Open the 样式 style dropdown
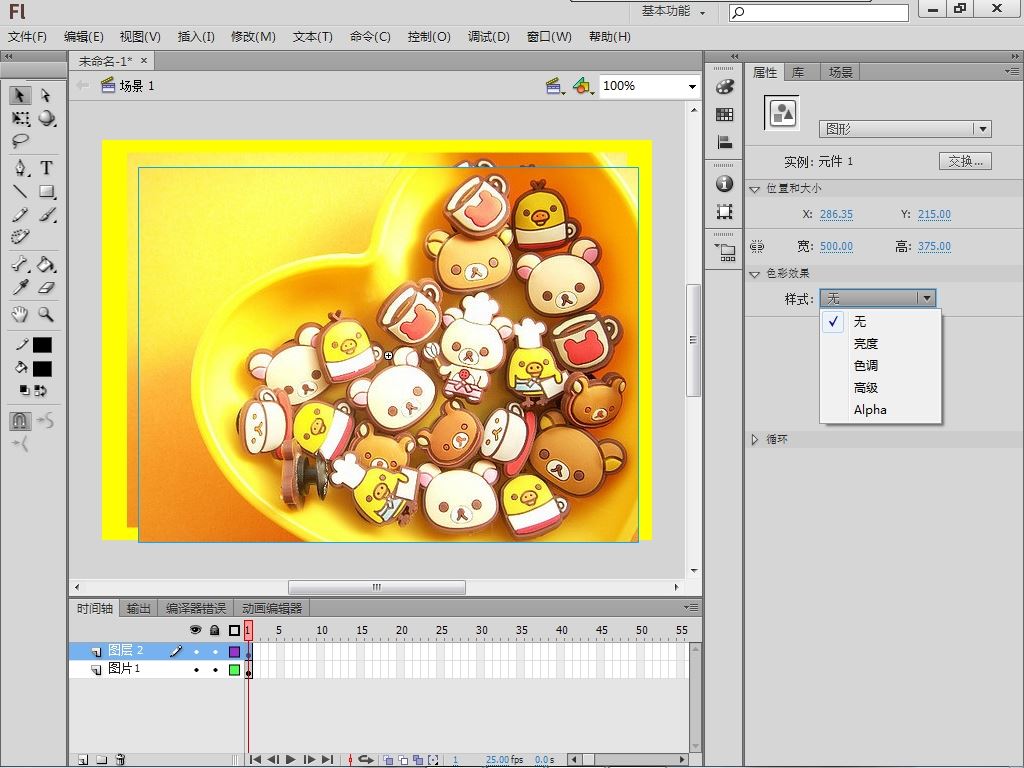 [878, 298]
